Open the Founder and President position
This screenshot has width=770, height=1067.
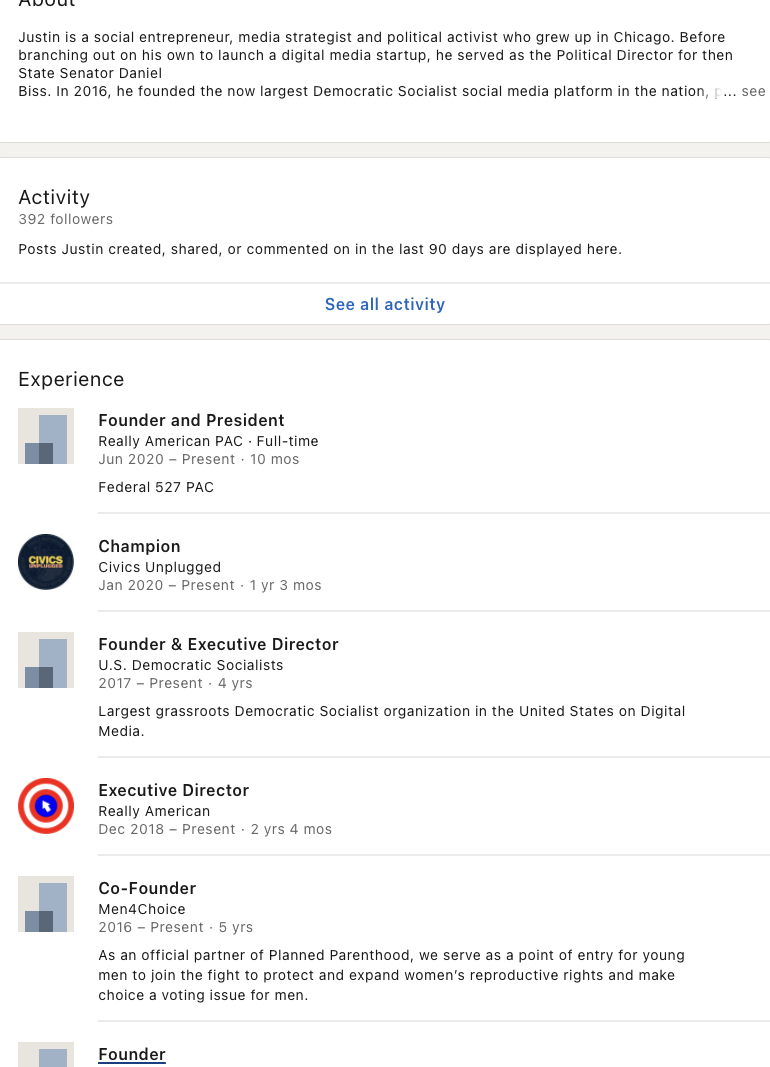click(191, 420)
